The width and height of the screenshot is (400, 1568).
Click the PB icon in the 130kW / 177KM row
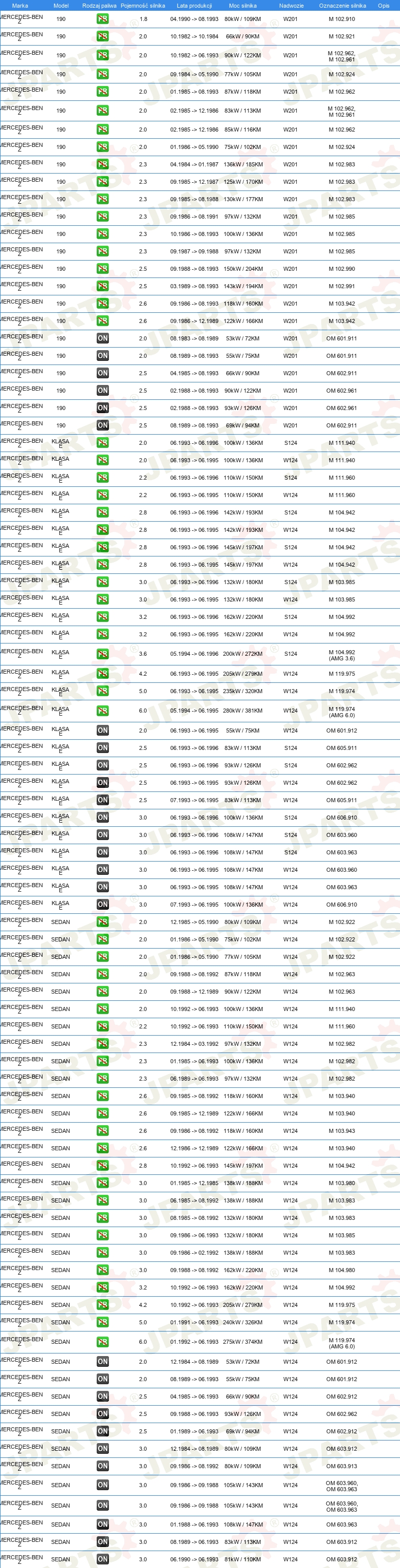point(103,199)
